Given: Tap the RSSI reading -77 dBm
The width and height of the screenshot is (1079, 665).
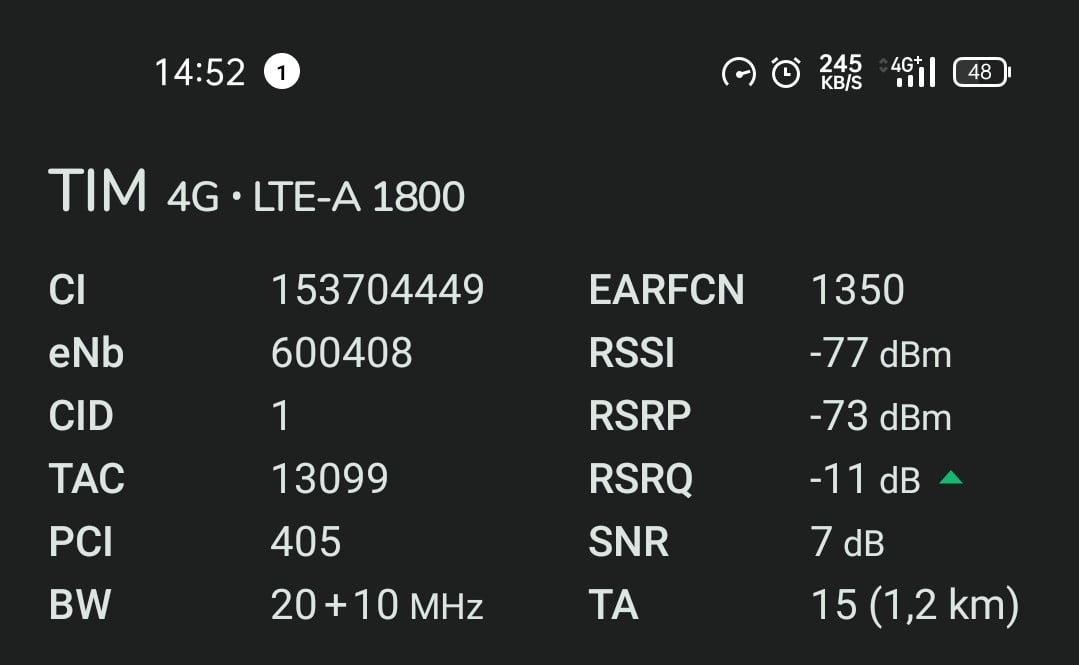Looking at the screenshot, I should click(880, 353).
